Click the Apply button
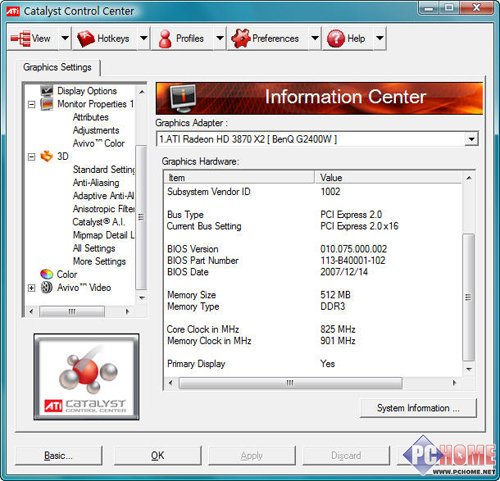Viewport: 500px width, 481px height. tap(252, 455)
